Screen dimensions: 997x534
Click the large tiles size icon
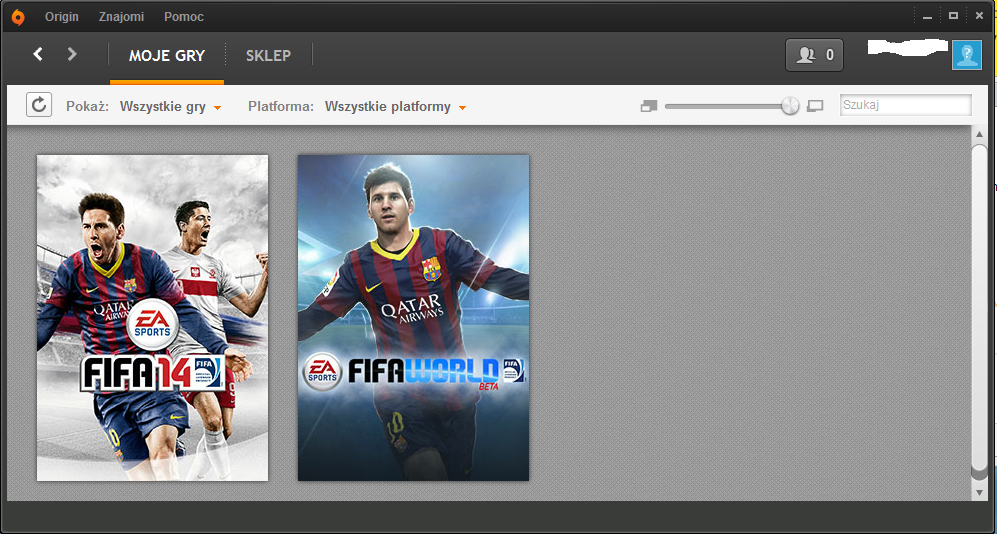[815, 106]
